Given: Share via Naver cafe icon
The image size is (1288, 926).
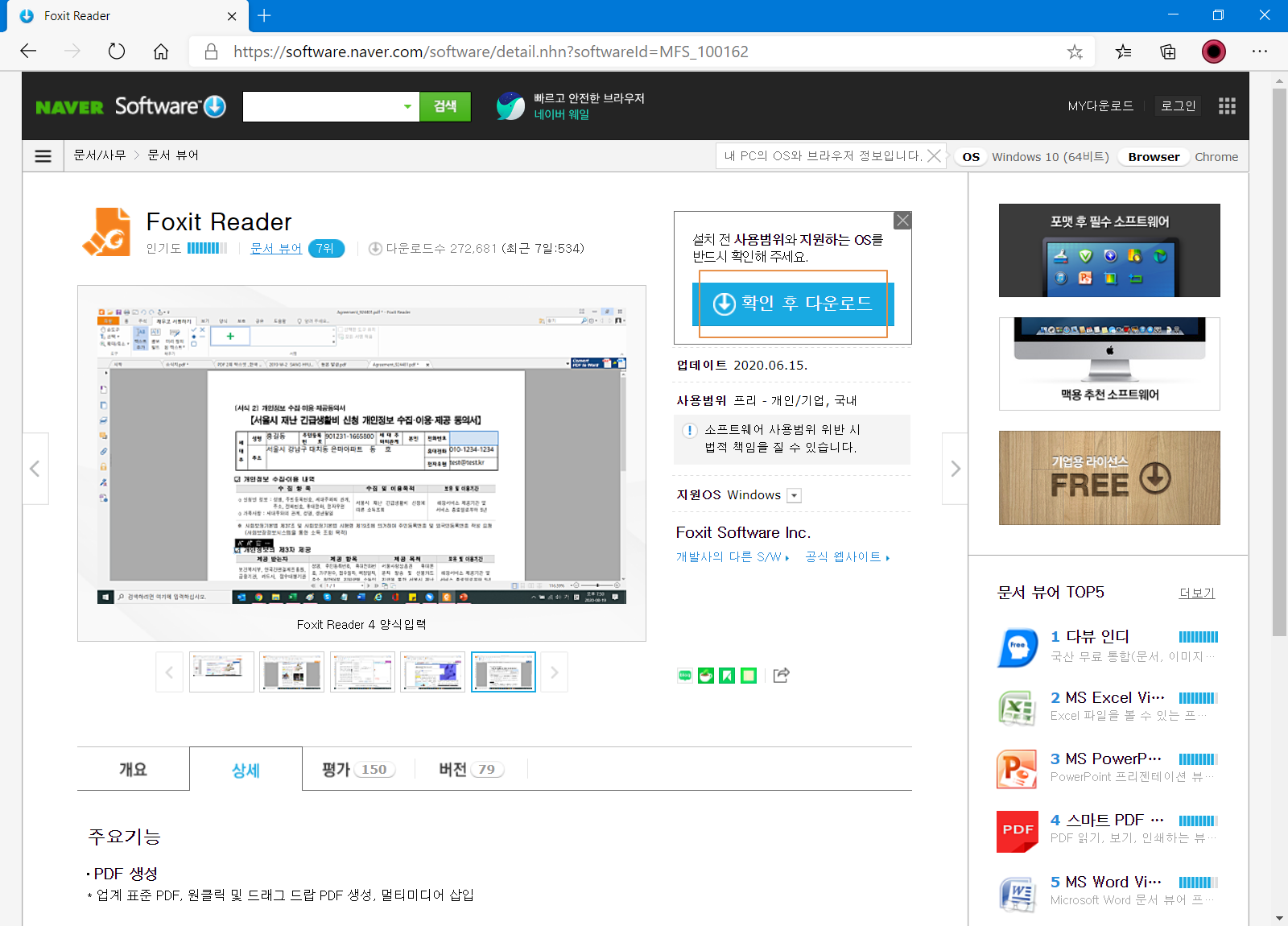Looking at the screenshot, I should [706, 676].
